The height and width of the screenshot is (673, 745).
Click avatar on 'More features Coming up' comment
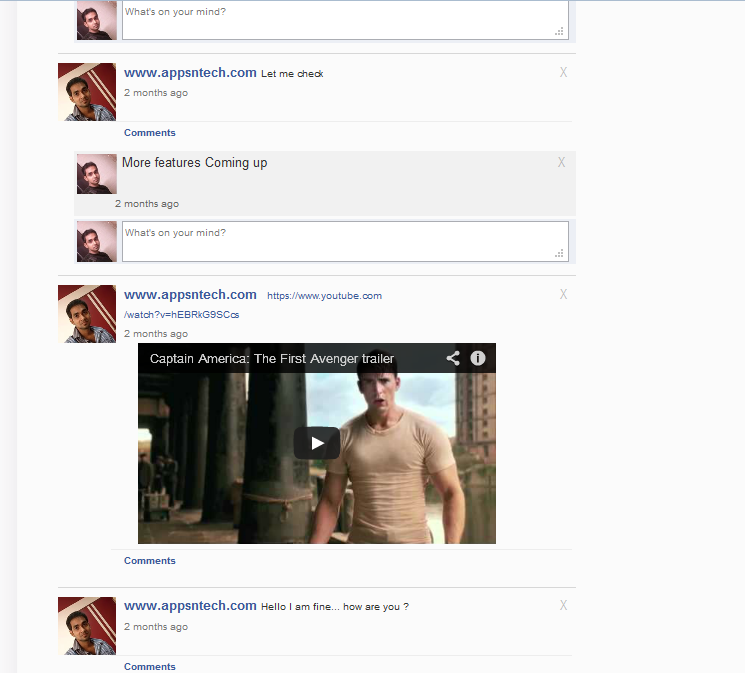pos(97,173)
